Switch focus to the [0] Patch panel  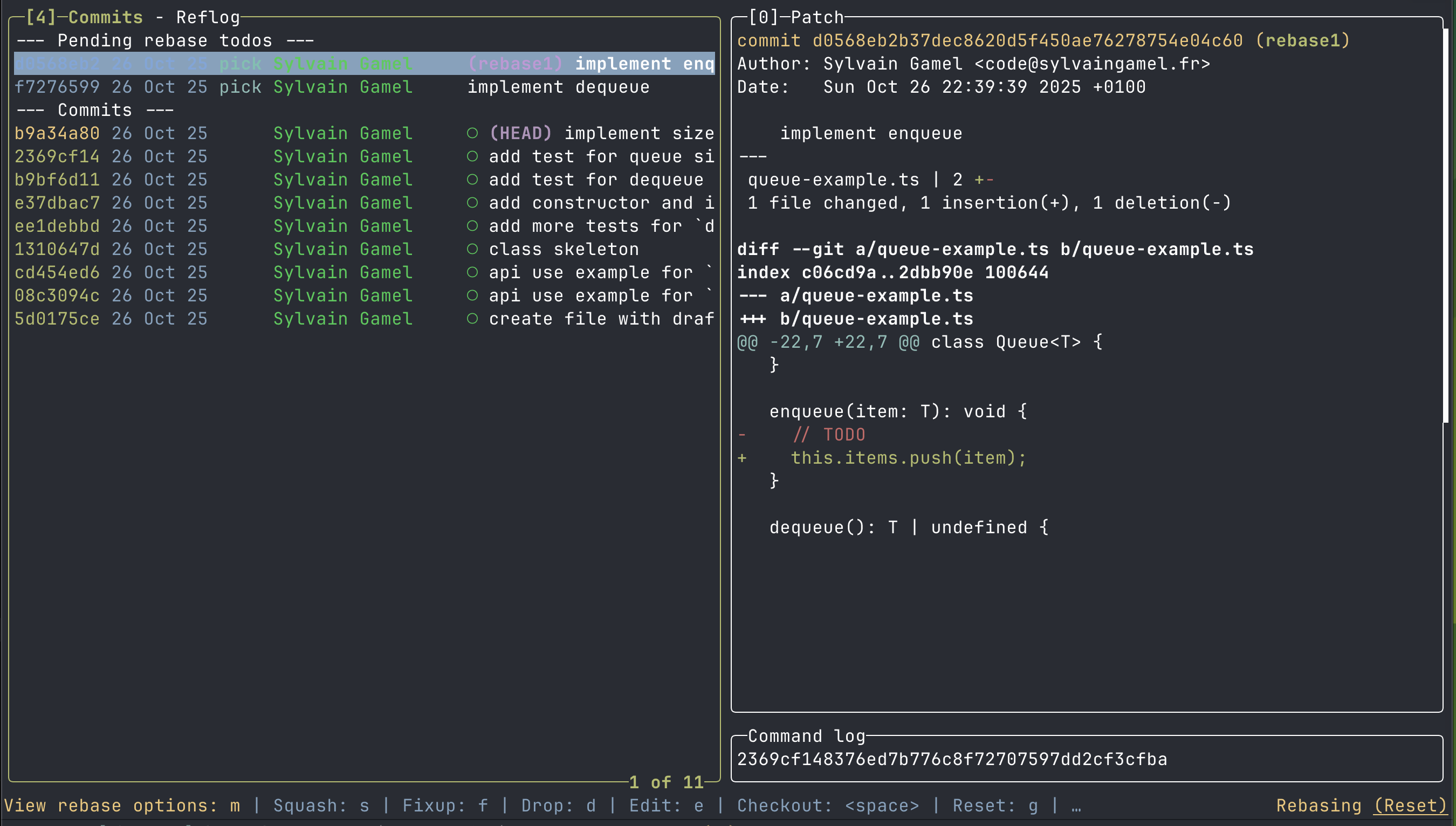click(x=796, y=17)
